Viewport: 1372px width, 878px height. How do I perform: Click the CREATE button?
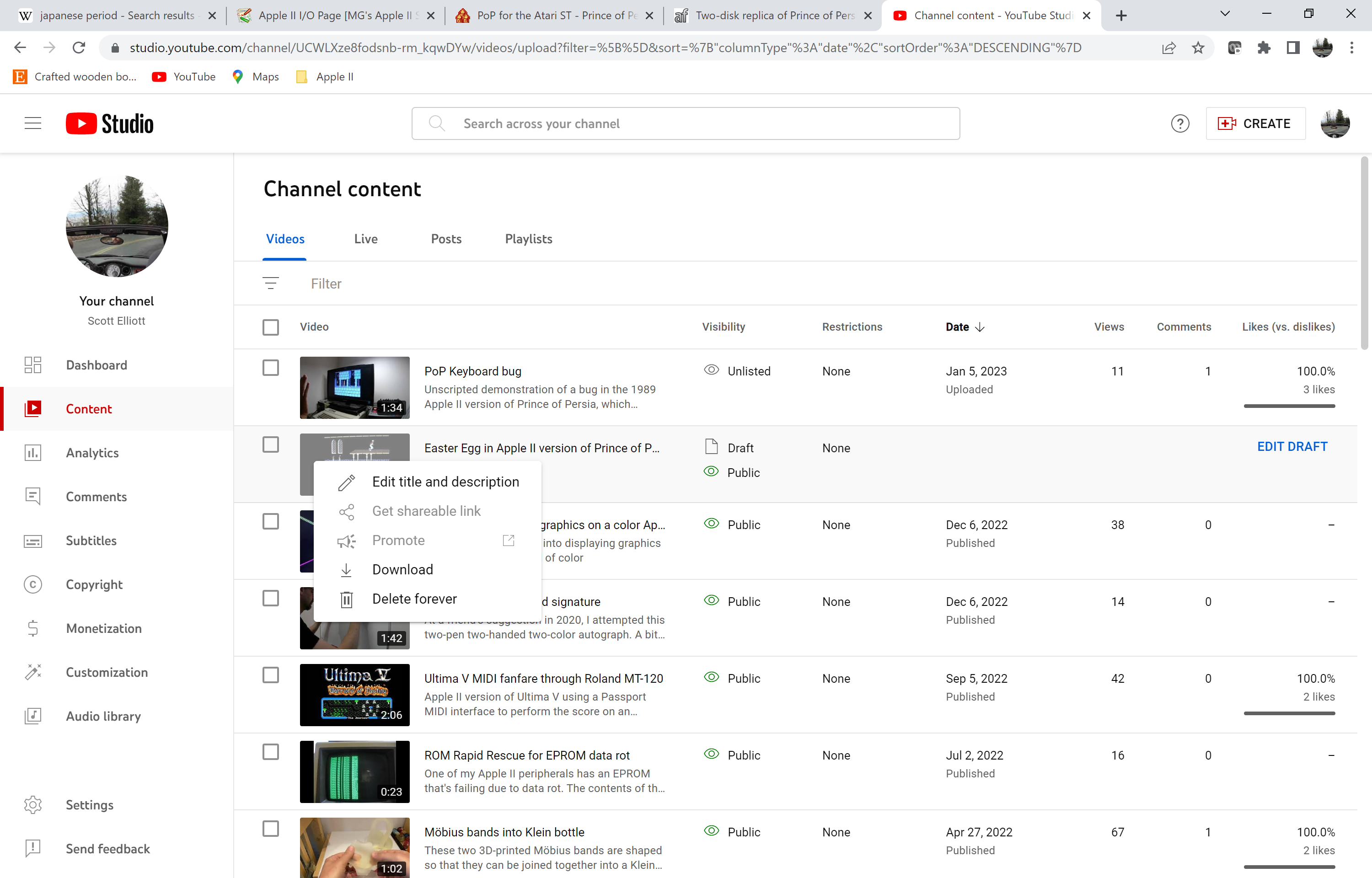click(x=1255, y=124)
